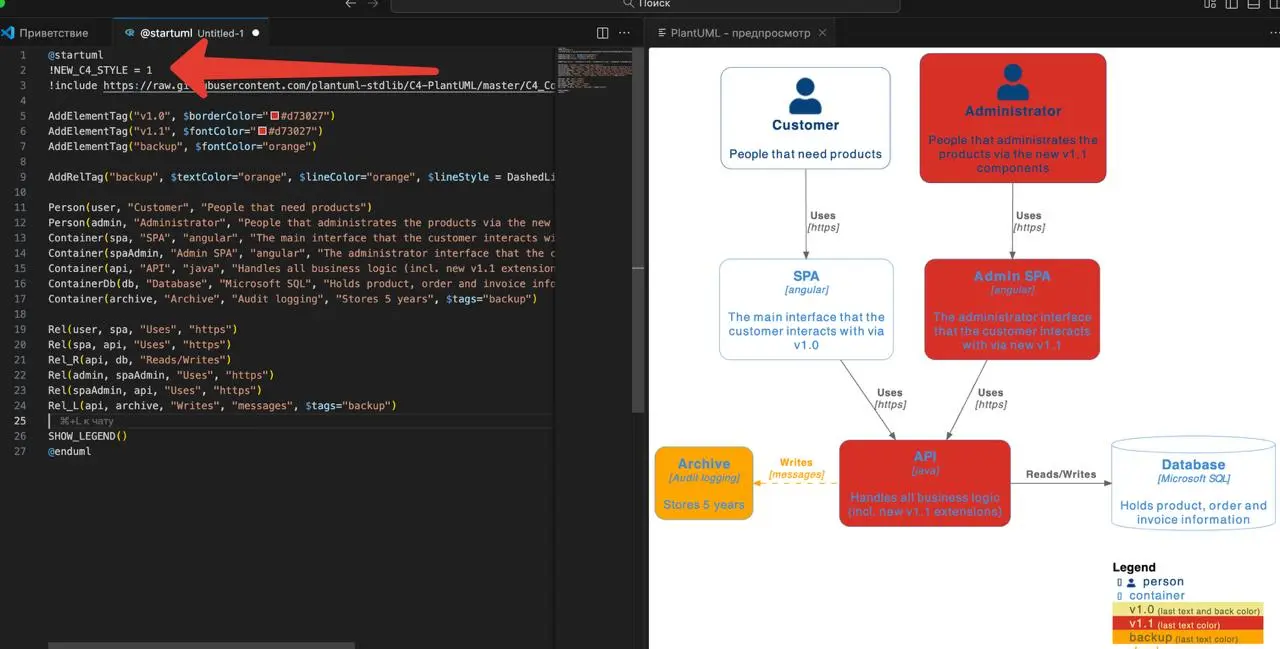Go back using the navigation arrow
The width and height of the screenshot is (1280, 649).
(350, 4)
